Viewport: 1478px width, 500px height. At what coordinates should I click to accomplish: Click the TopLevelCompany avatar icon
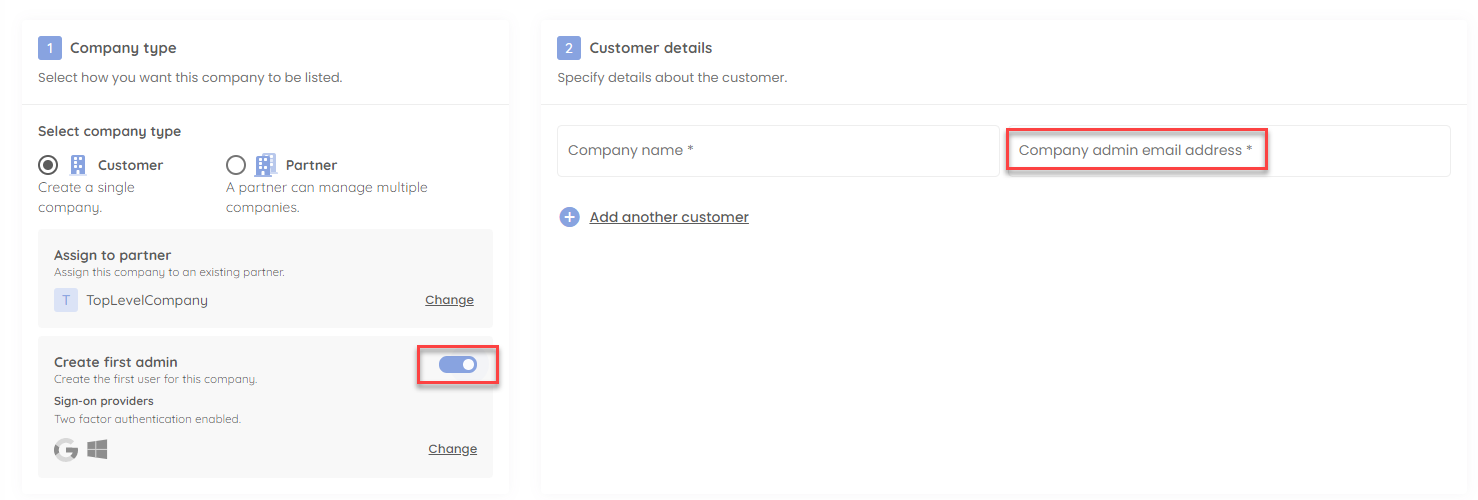pos(66,300)
